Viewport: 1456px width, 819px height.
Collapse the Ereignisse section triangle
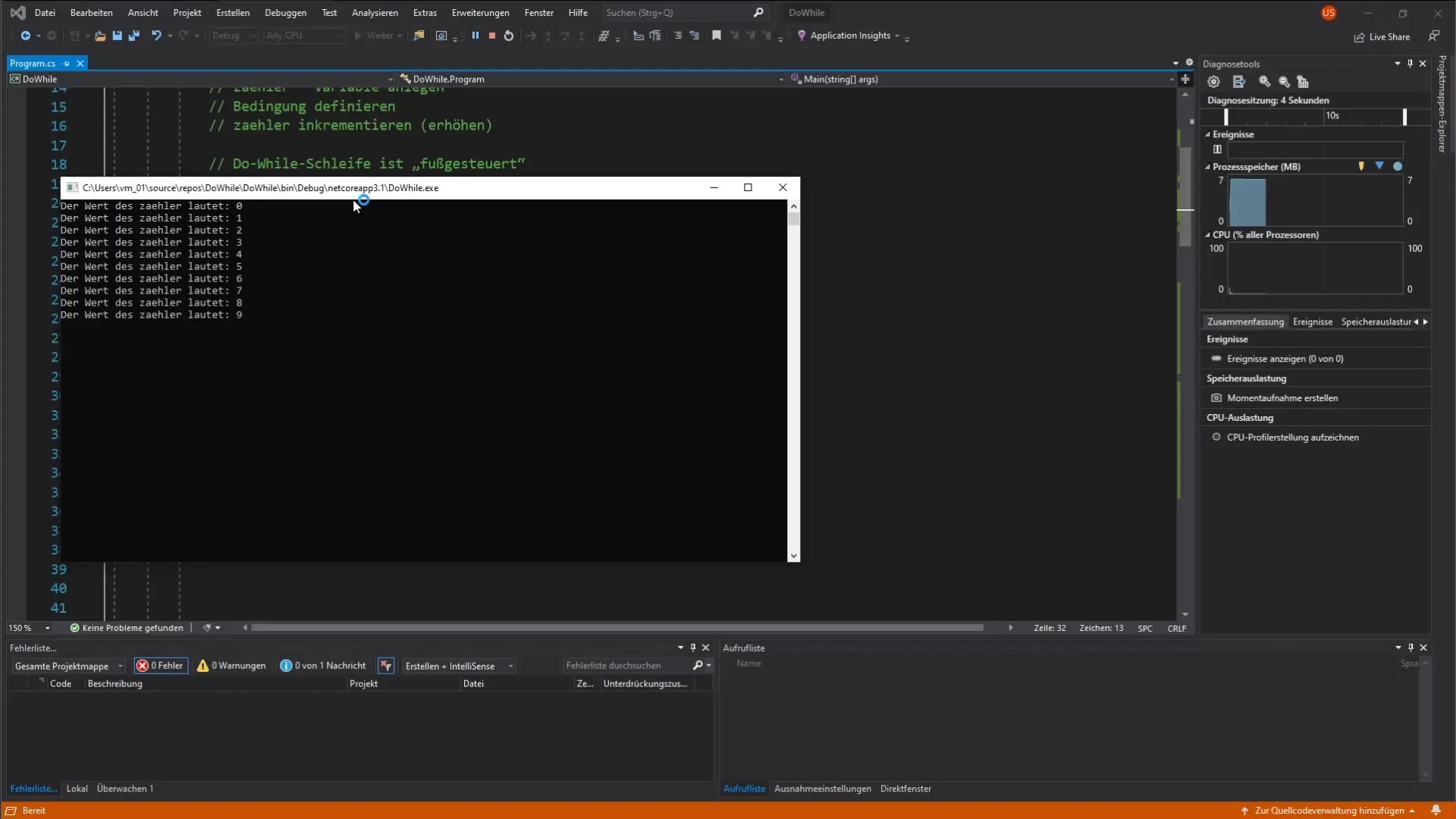click(1207, 135)
